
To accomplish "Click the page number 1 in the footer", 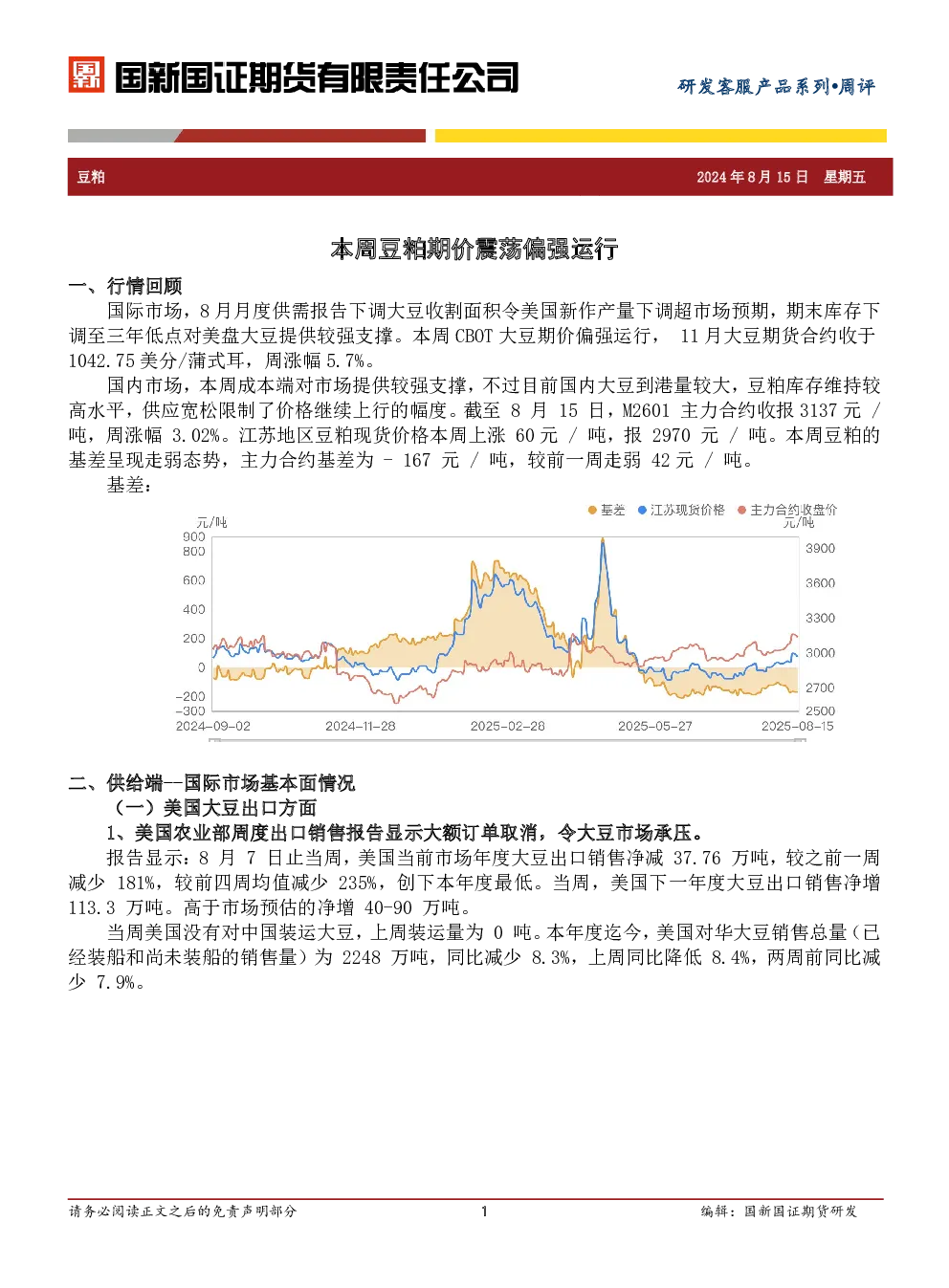I will point(484,1212).
